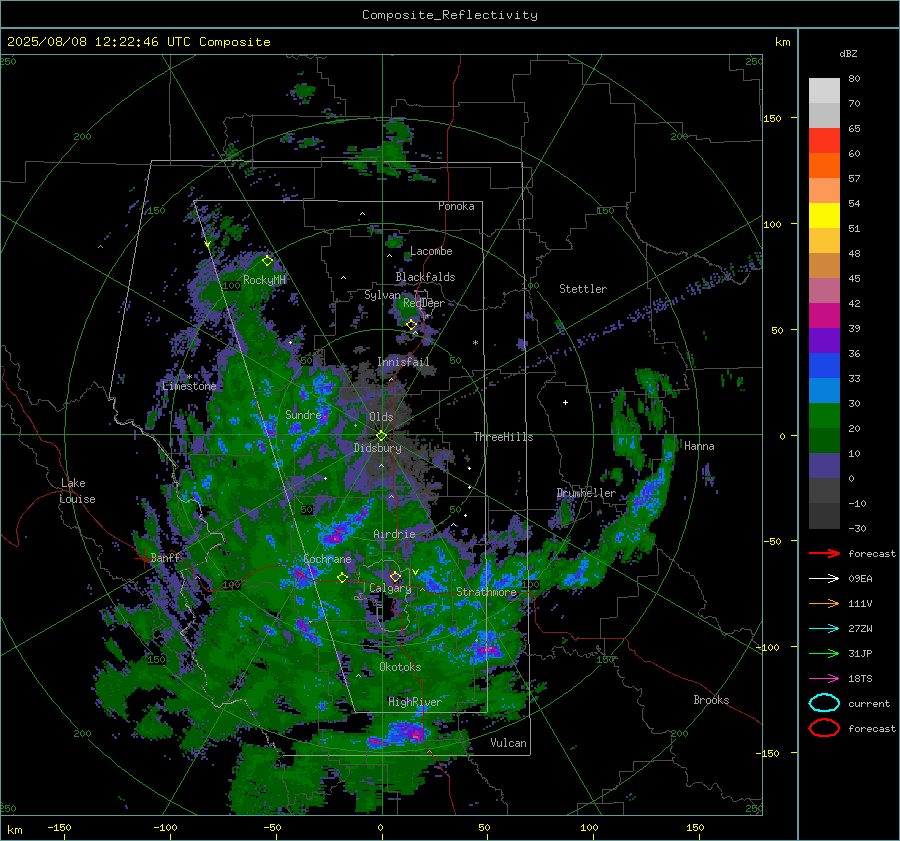Image resolution: width=900 pixels, height=841 pixels.
Task: Click the Hanna town label
Action: [699, 446]
